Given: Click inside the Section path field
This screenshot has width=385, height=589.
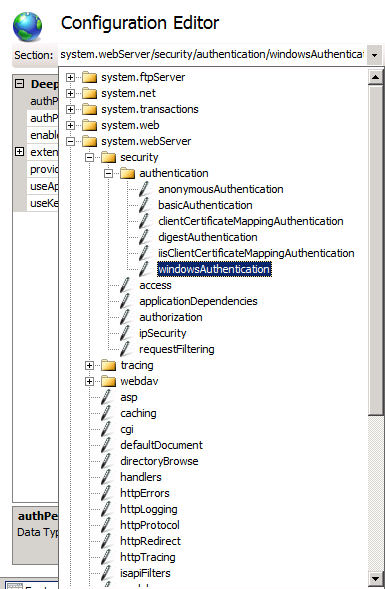Looking at the screenshot, I should (212, 55).
